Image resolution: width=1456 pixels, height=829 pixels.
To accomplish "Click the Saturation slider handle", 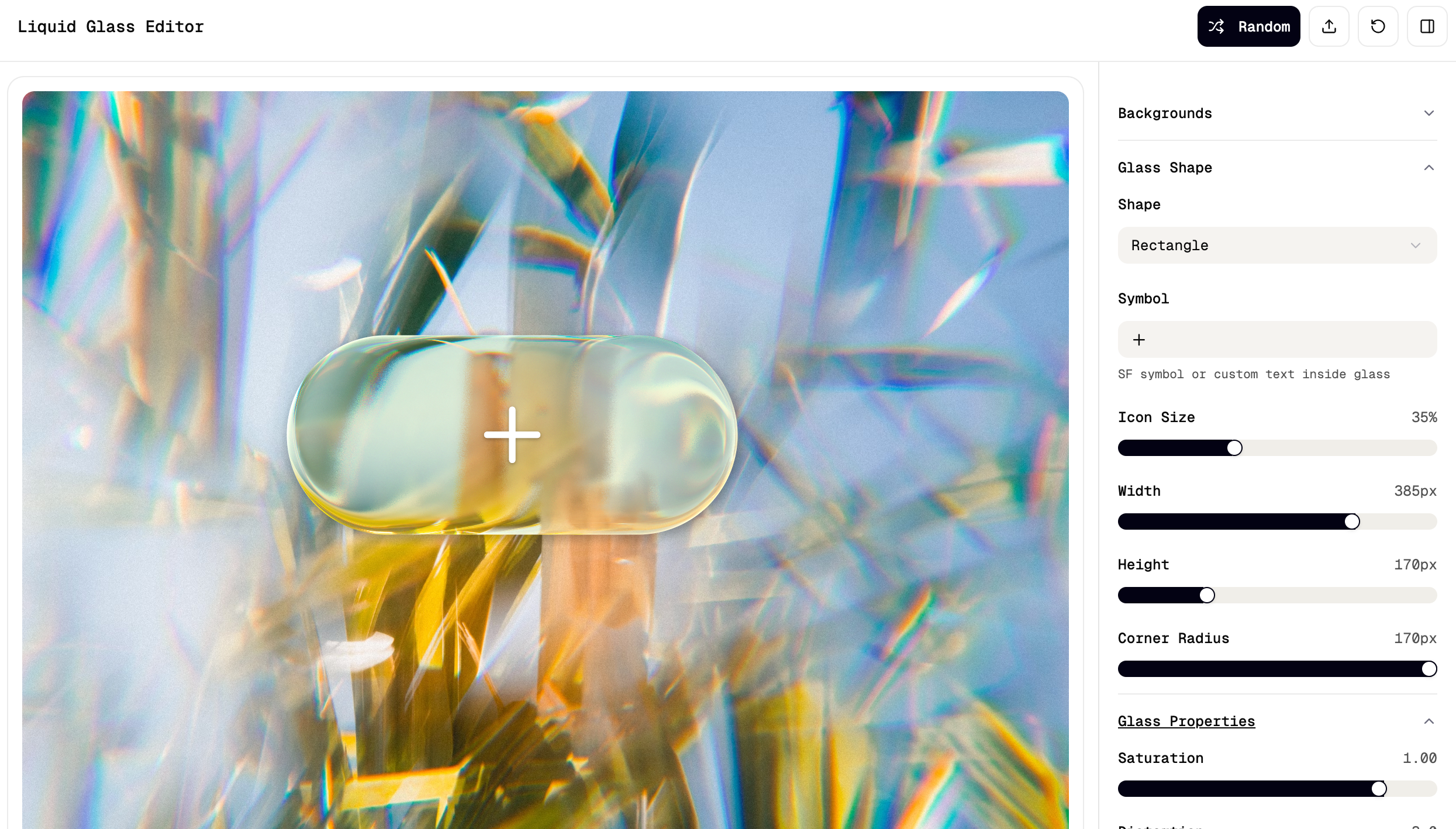I will point(1379,789).
